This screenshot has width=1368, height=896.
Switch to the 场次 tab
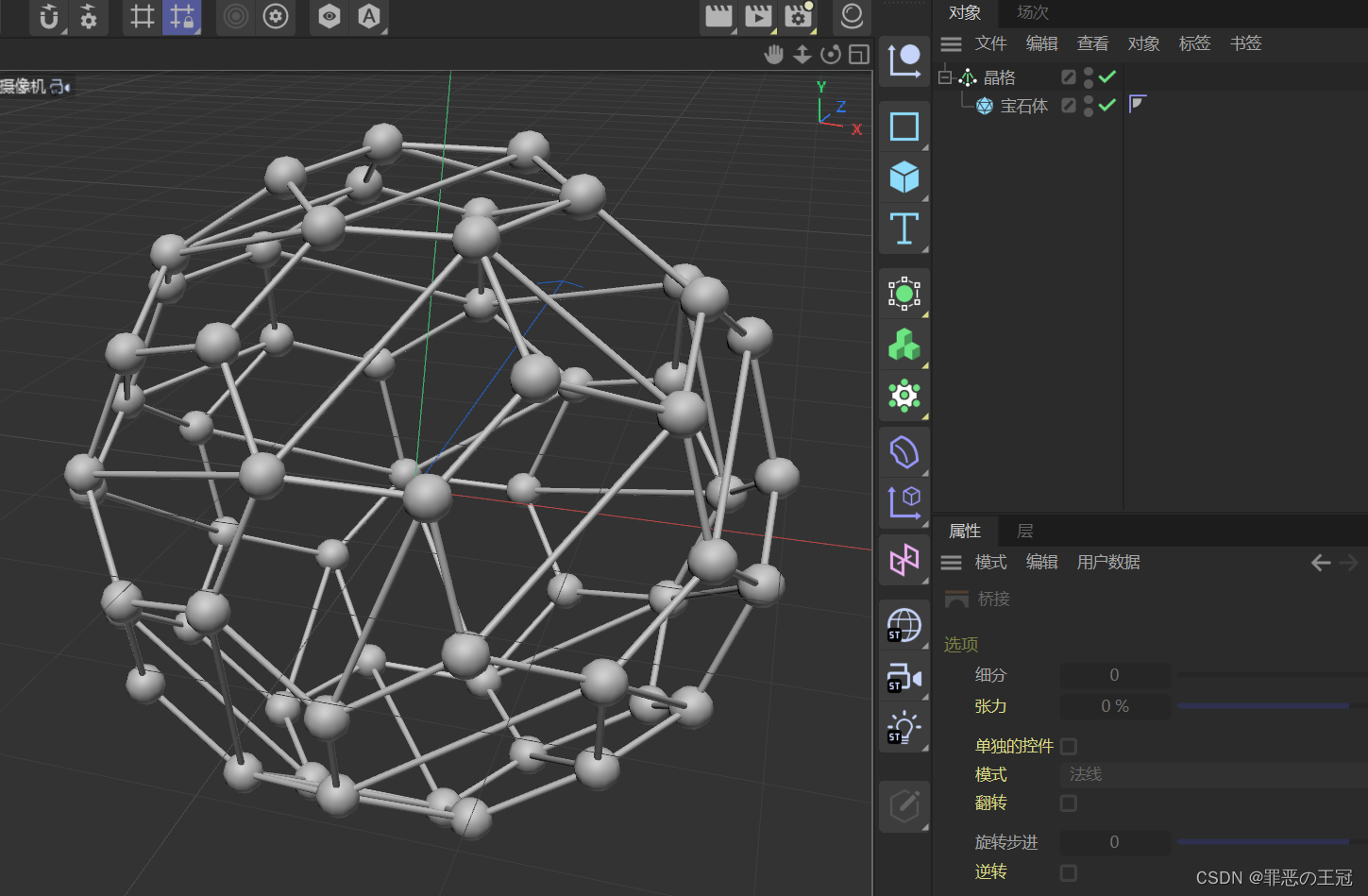pyautogui.click(x=1033, y=12)
